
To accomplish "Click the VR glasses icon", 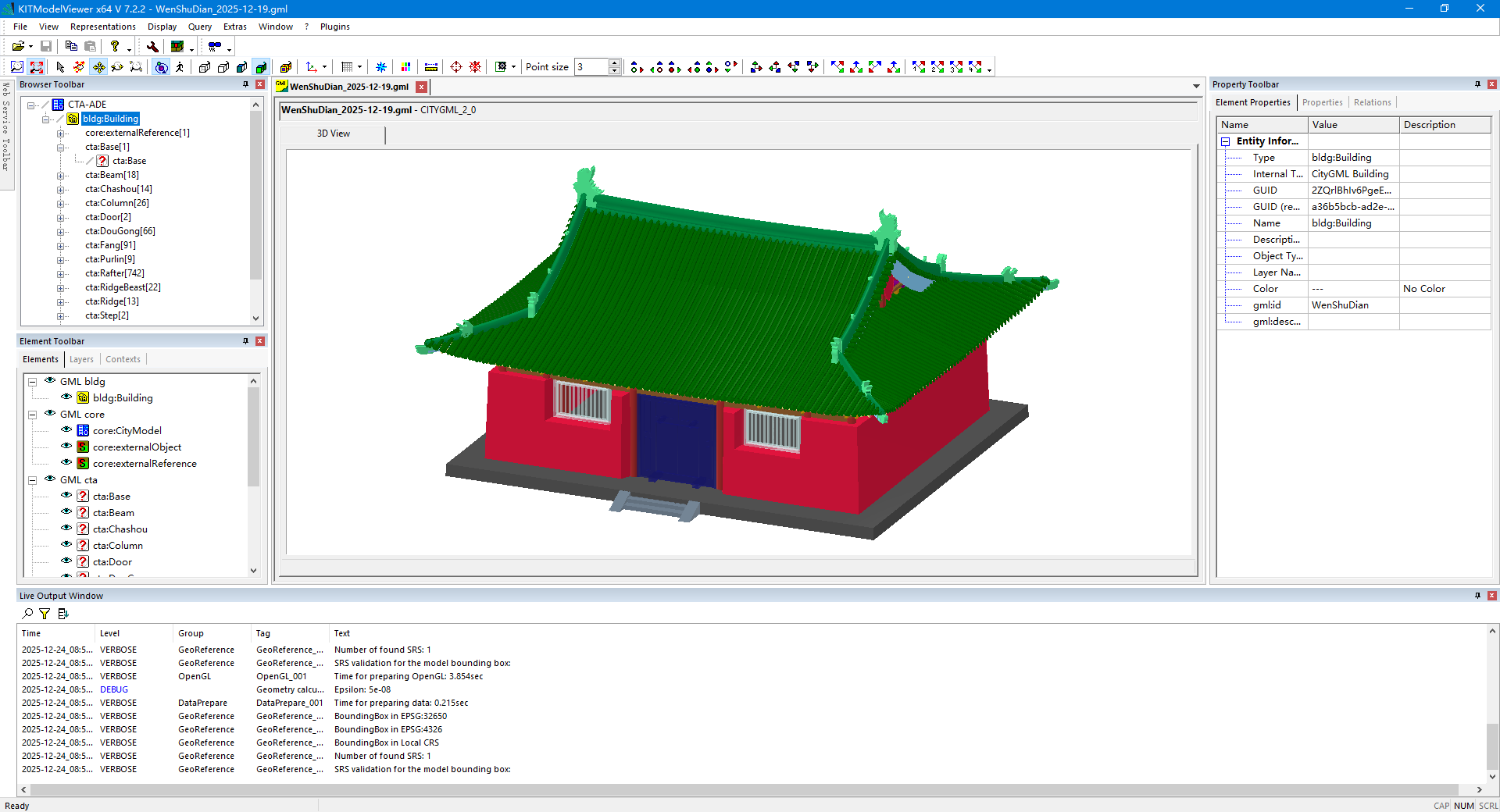I will click(x=214, y=47).
